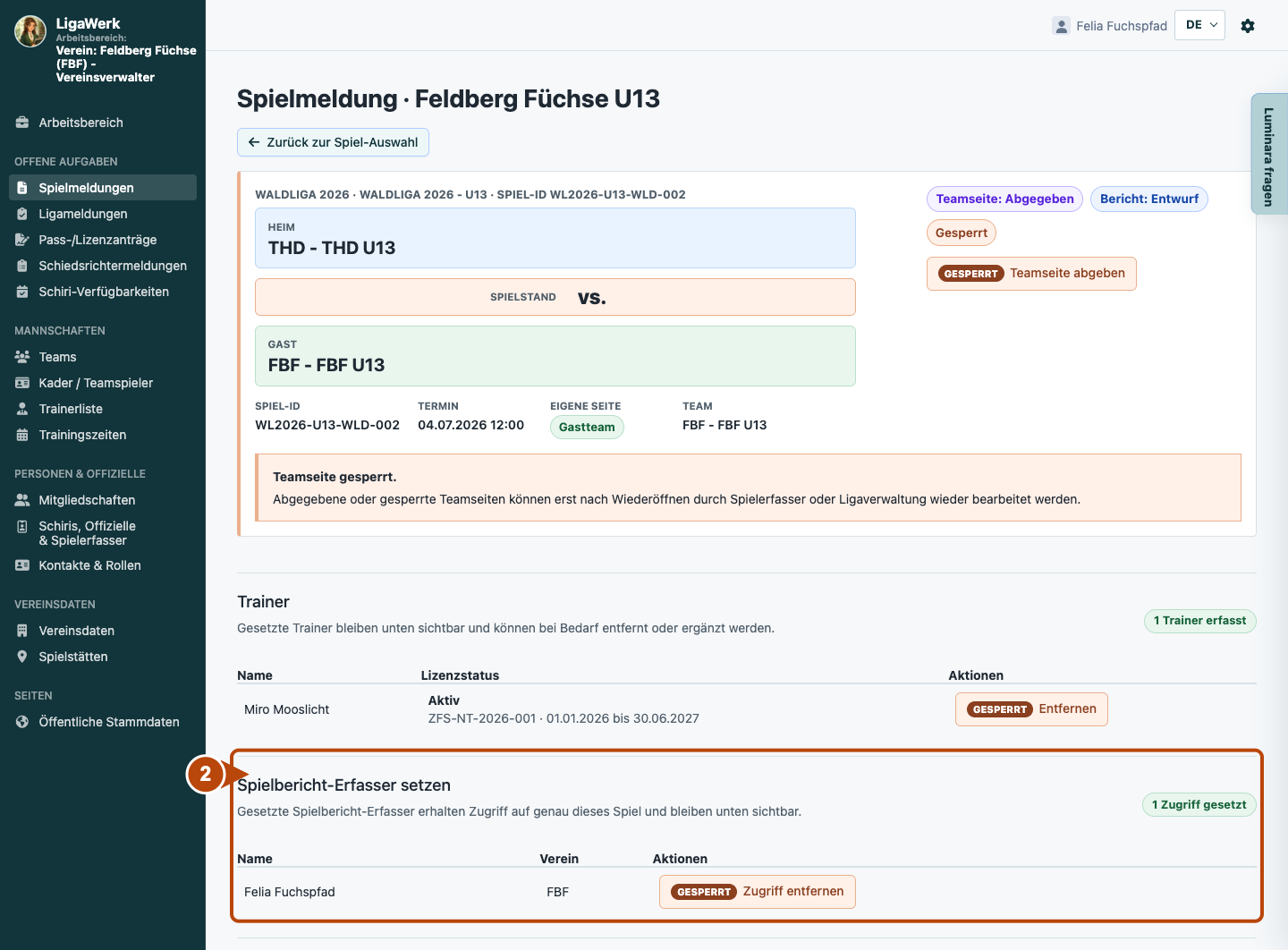
Task: Click the Vereinsdaten building icon
Action: point(22,631)
